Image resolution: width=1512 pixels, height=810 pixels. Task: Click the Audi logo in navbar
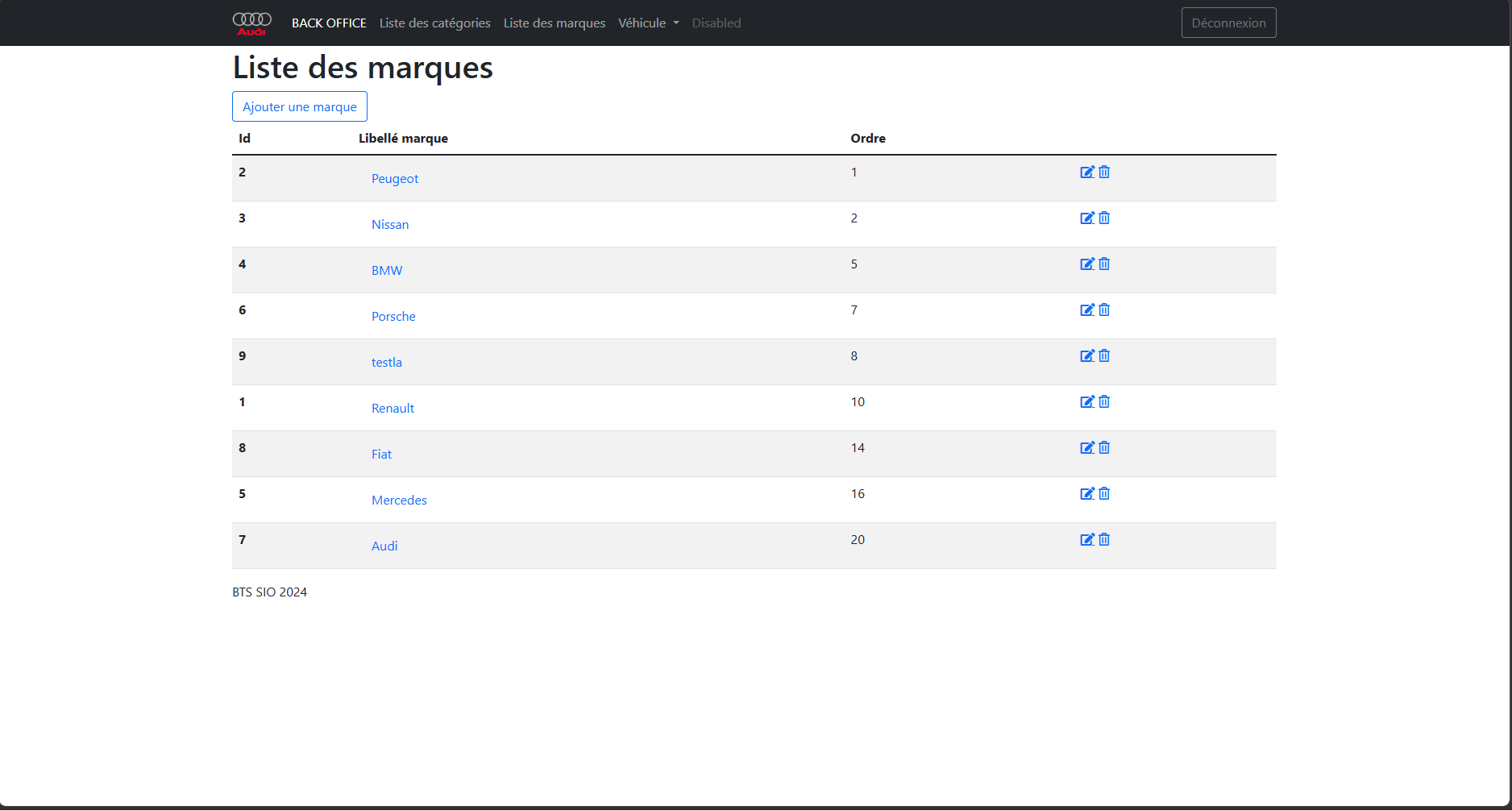click(x=252, y=23)
